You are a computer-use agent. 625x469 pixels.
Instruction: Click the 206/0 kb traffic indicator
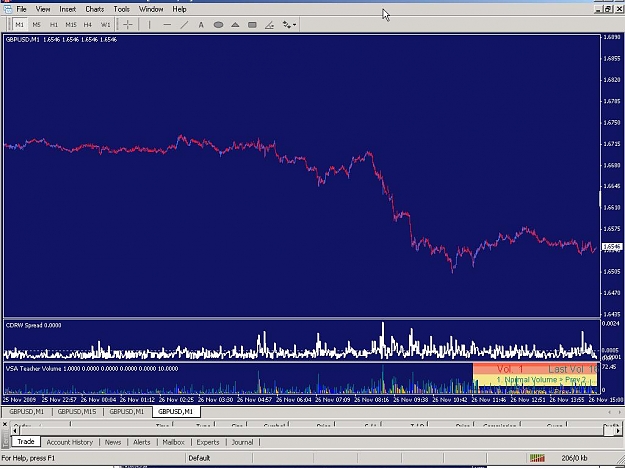click(574, 458)
